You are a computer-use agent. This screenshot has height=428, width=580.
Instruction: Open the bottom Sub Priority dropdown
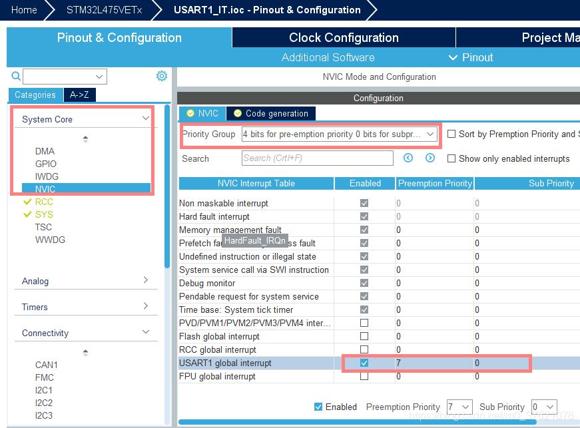544,407
